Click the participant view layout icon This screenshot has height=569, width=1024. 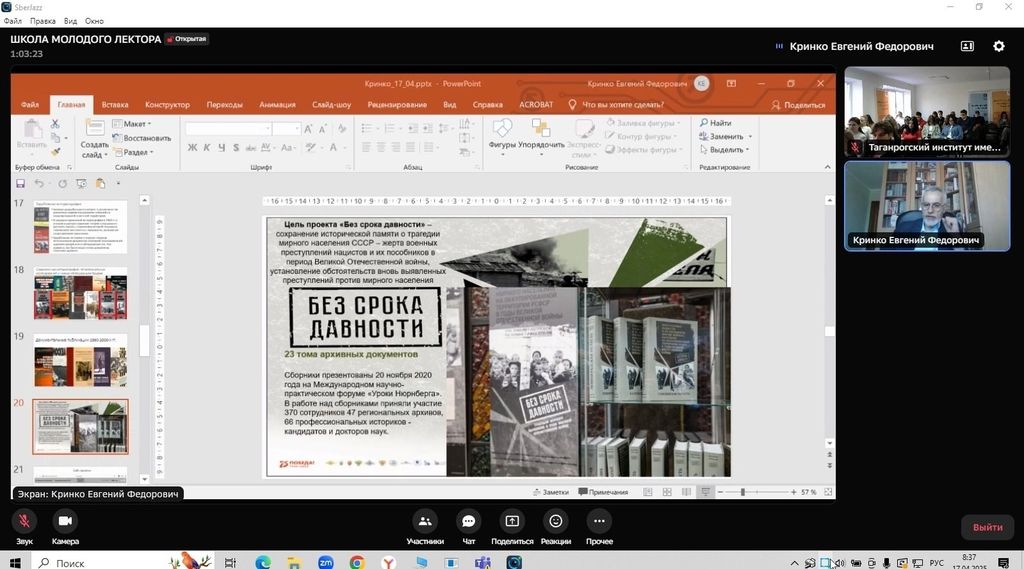click(967, 46)
